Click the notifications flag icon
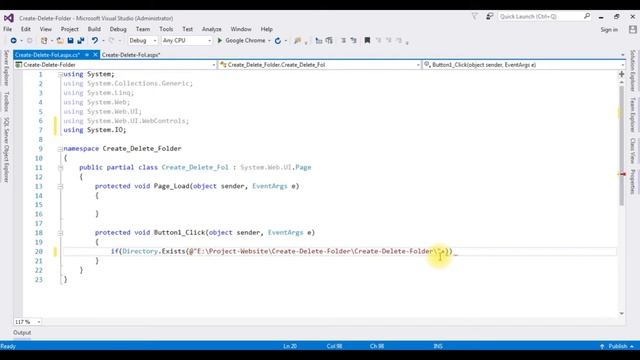Screen dimensions: 640x360 (x=475, y=16)
